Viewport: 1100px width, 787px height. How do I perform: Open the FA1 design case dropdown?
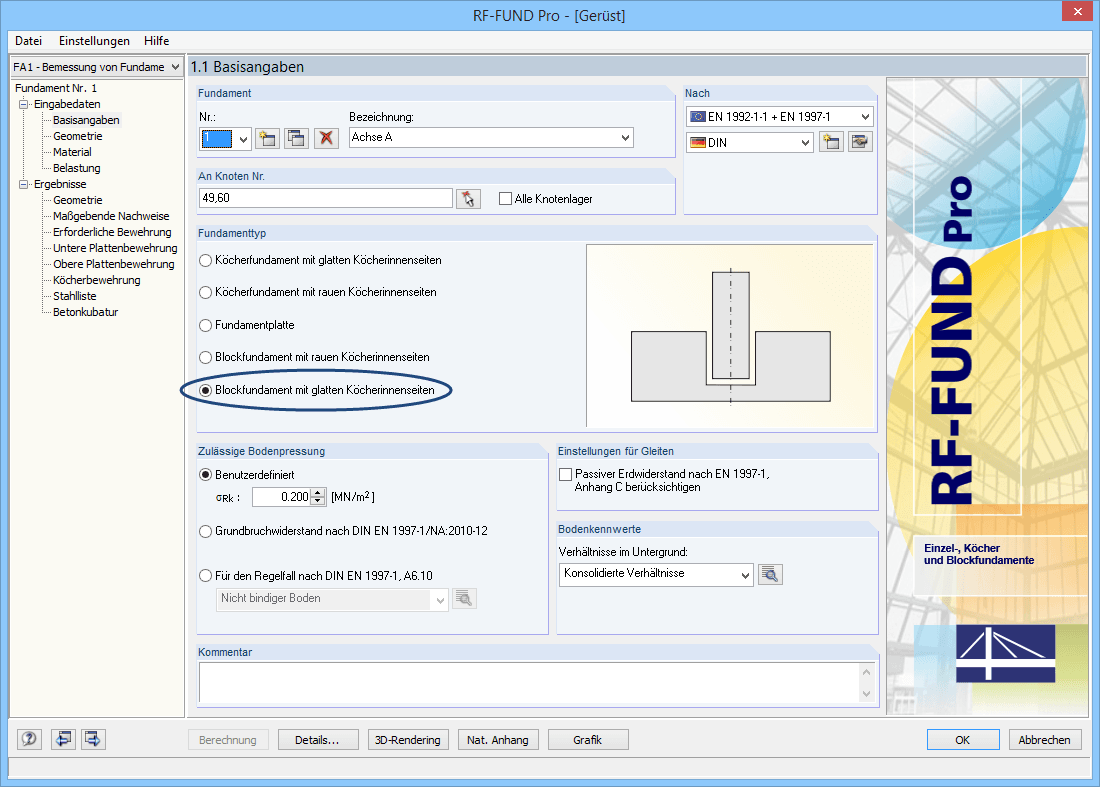click(175, 67)
